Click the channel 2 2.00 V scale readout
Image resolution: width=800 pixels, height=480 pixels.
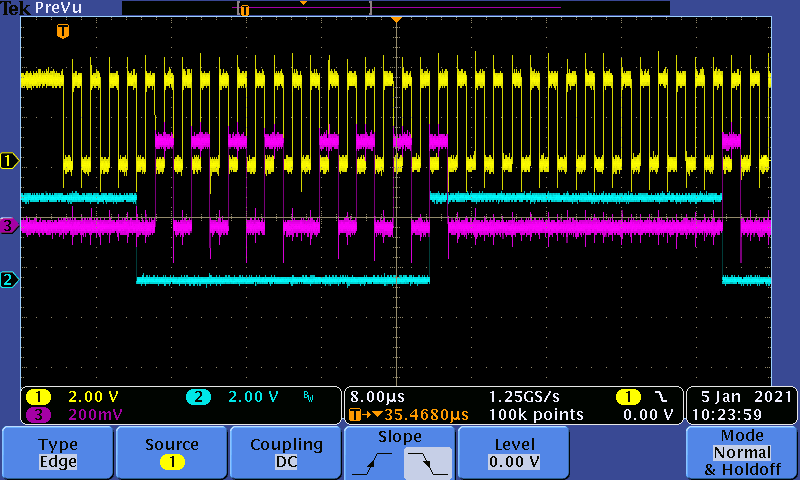[x=253, y=396]
